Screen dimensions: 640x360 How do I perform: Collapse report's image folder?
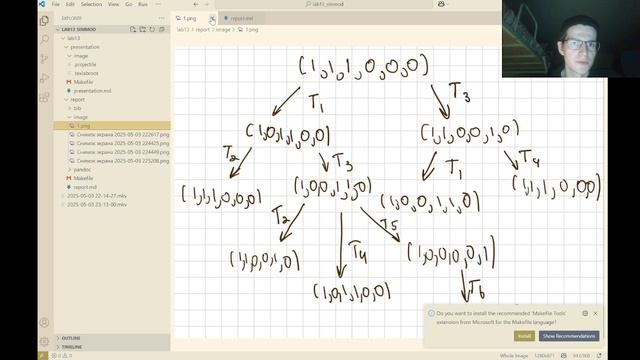(x=112, y=117)
